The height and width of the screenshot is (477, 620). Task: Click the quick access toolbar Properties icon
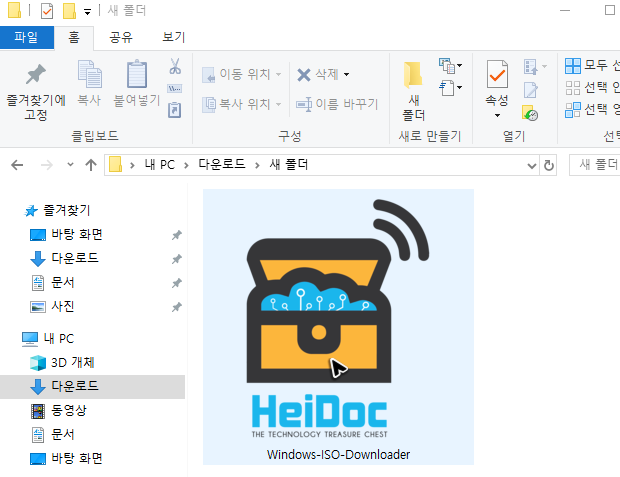(x=47, y=11)
